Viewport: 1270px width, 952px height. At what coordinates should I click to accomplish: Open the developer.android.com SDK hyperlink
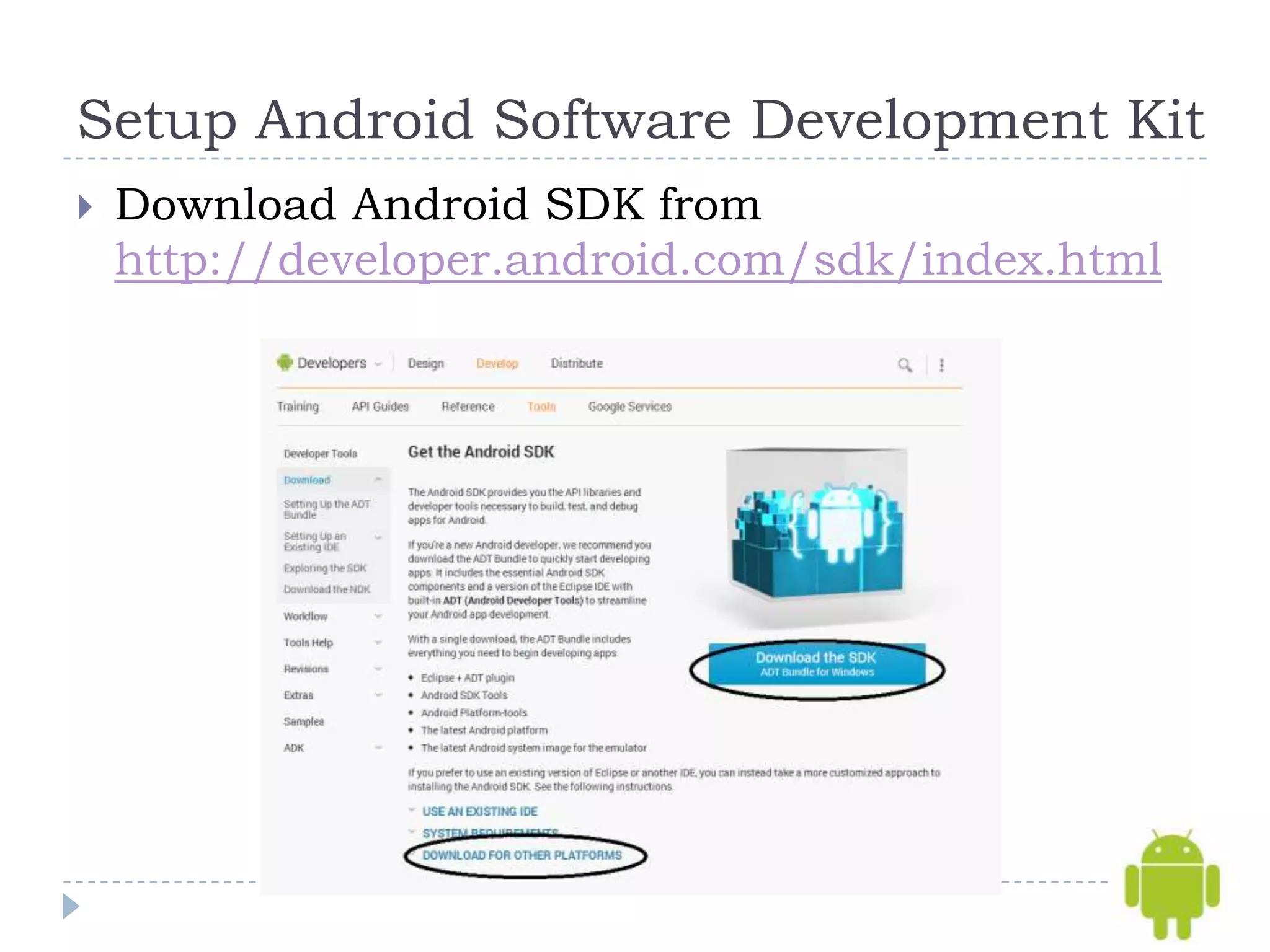tap(638, 260)
